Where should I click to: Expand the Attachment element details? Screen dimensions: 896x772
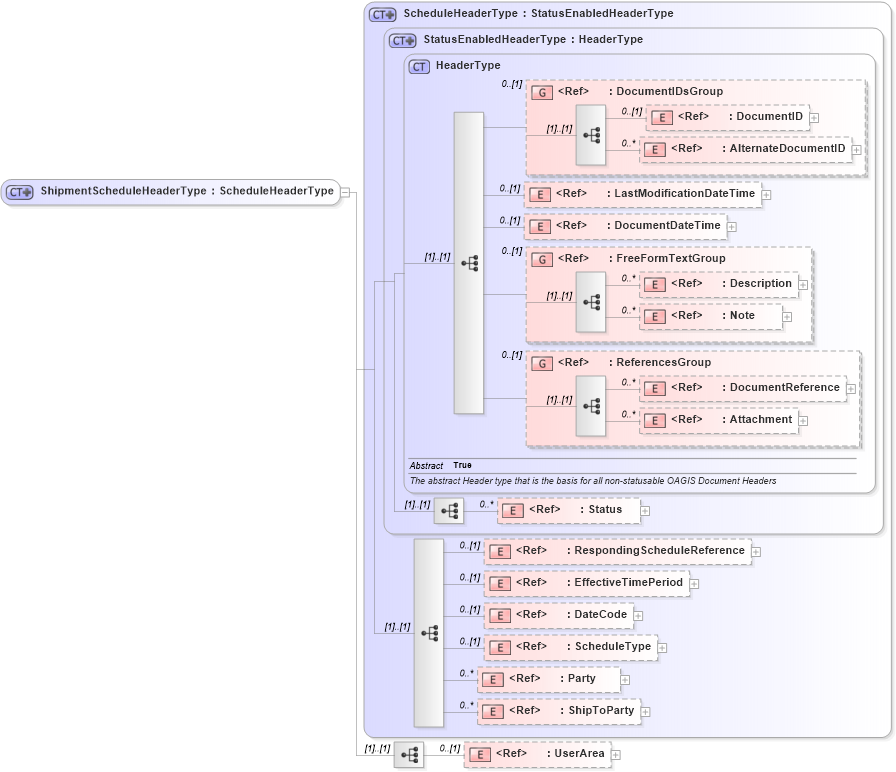click(802, 420)
